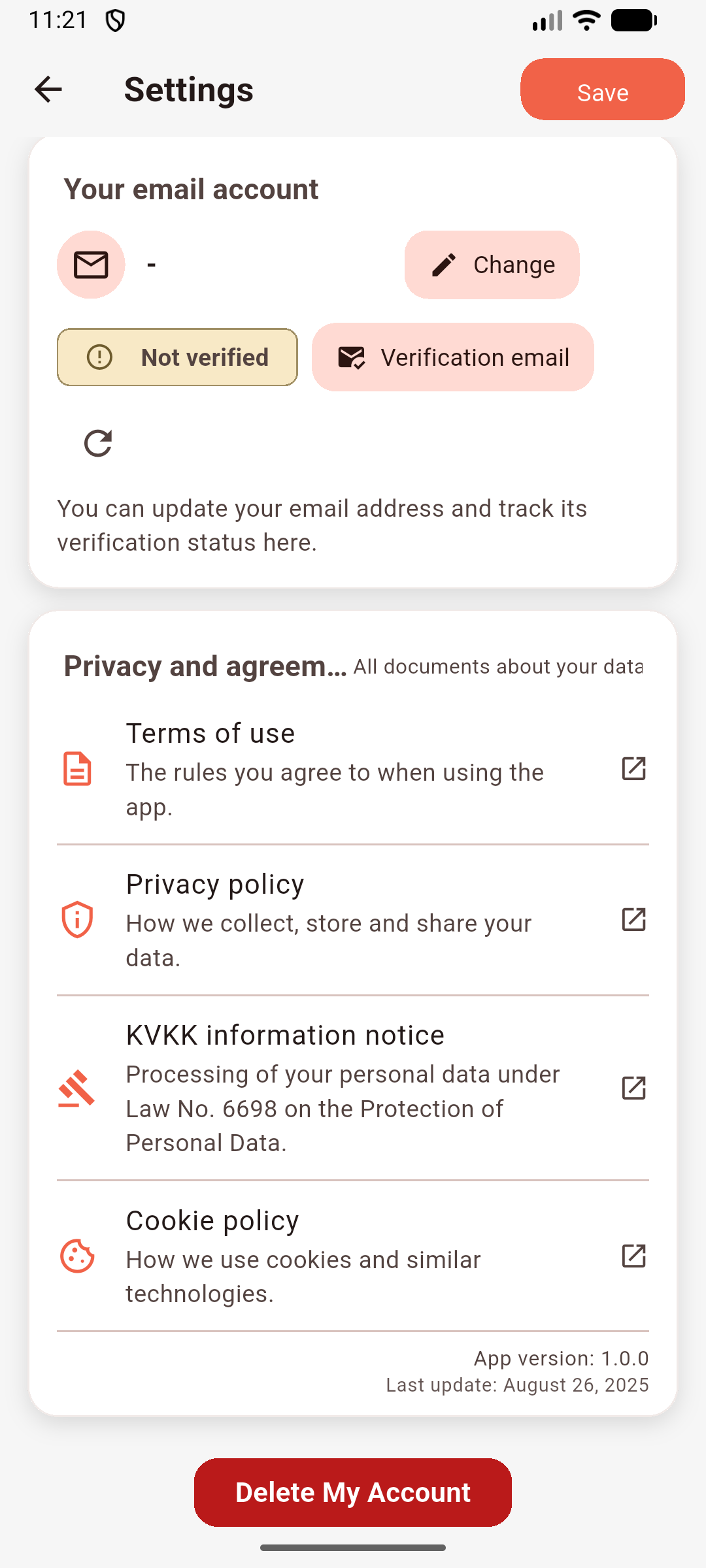The image size is (706, 1568).
Task: Tap the Not verified status badge
Action: pos(176,357)
